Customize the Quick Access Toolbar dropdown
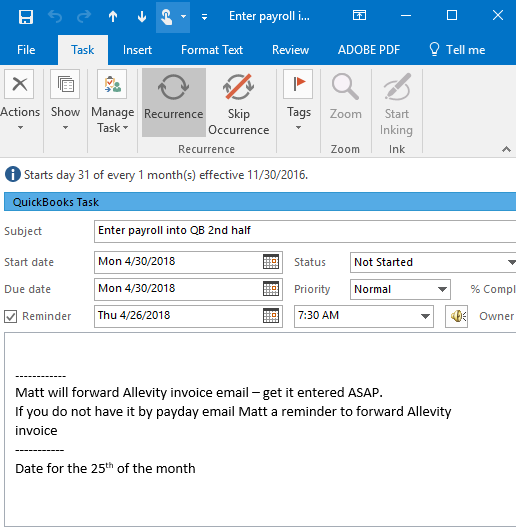 point(204,17)
